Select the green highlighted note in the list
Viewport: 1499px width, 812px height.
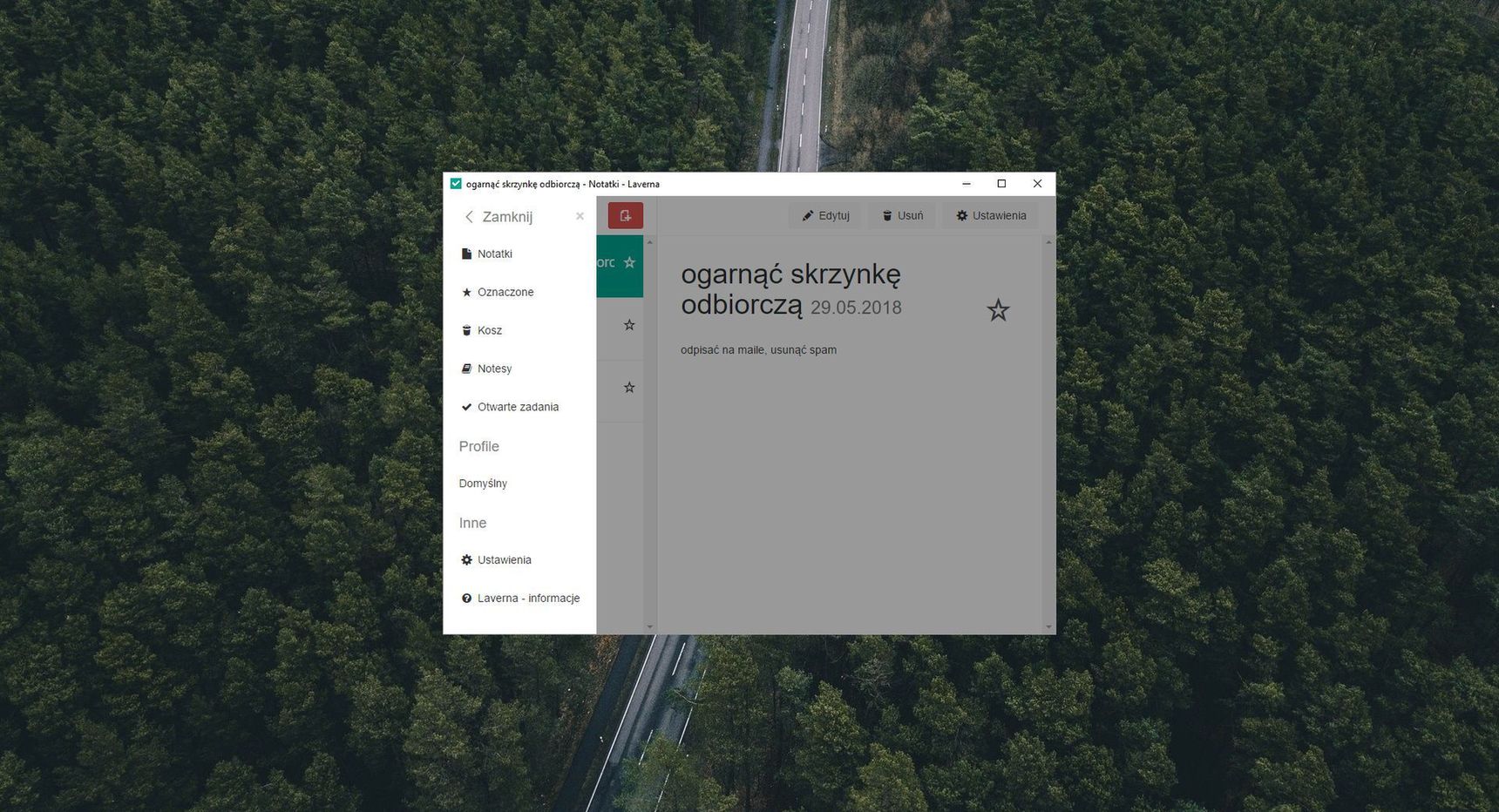[x=620, y=266]
